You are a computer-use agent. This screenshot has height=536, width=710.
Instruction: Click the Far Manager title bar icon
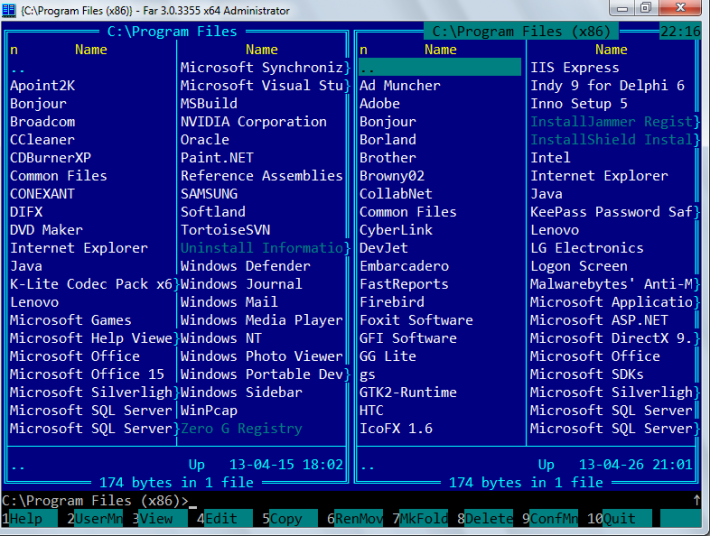(9, 10)
